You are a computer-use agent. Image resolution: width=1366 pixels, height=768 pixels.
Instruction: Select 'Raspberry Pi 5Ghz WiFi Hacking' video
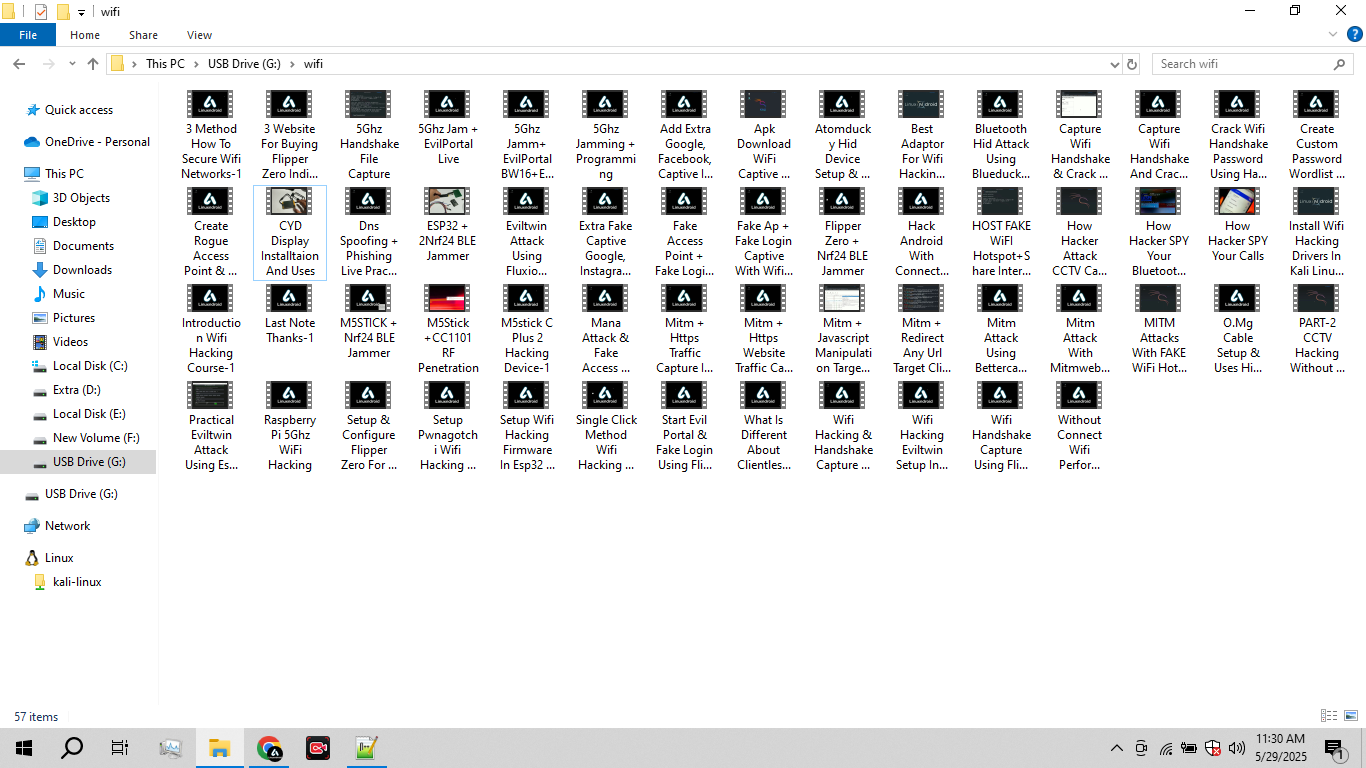[x=290, y=426]
